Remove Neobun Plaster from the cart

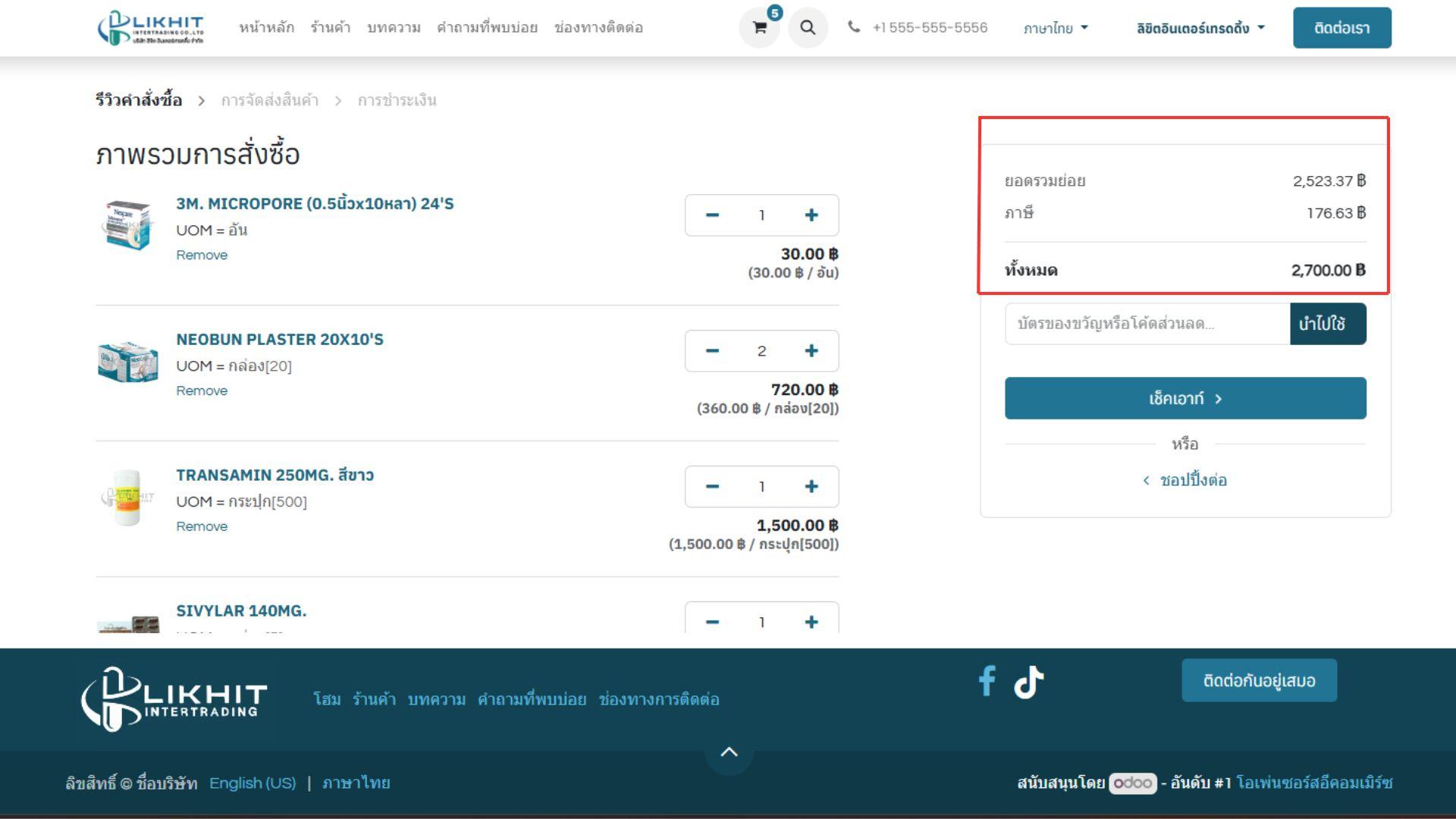pyautogui.click(x=202, y=391)
